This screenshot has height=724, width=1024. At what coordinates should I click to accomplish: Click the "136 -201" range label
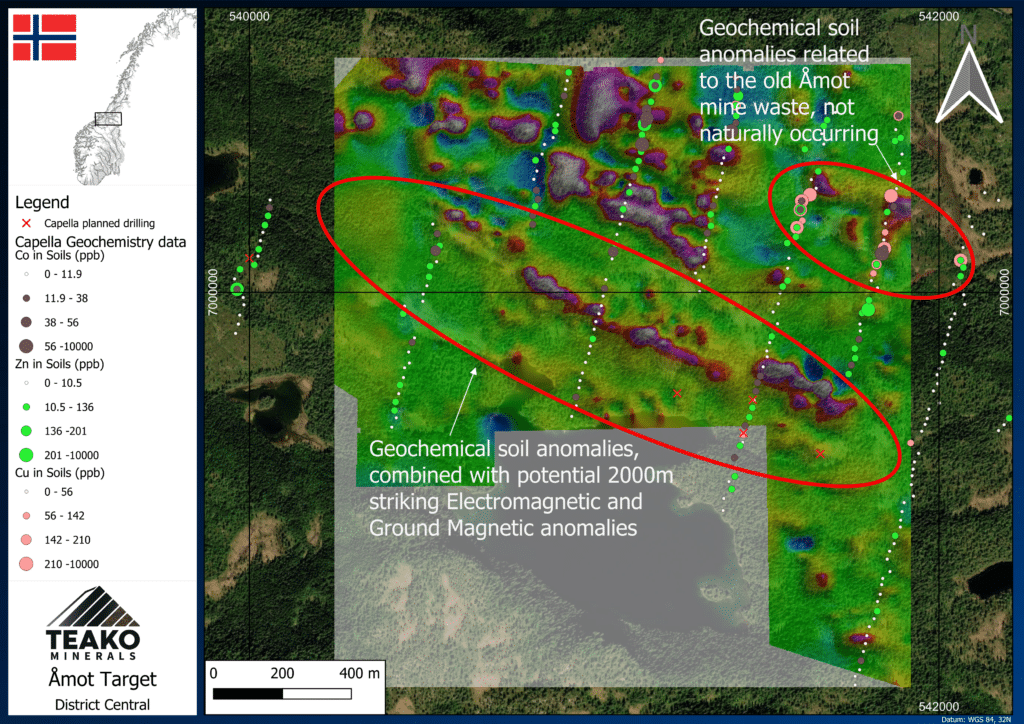[65, 432]
